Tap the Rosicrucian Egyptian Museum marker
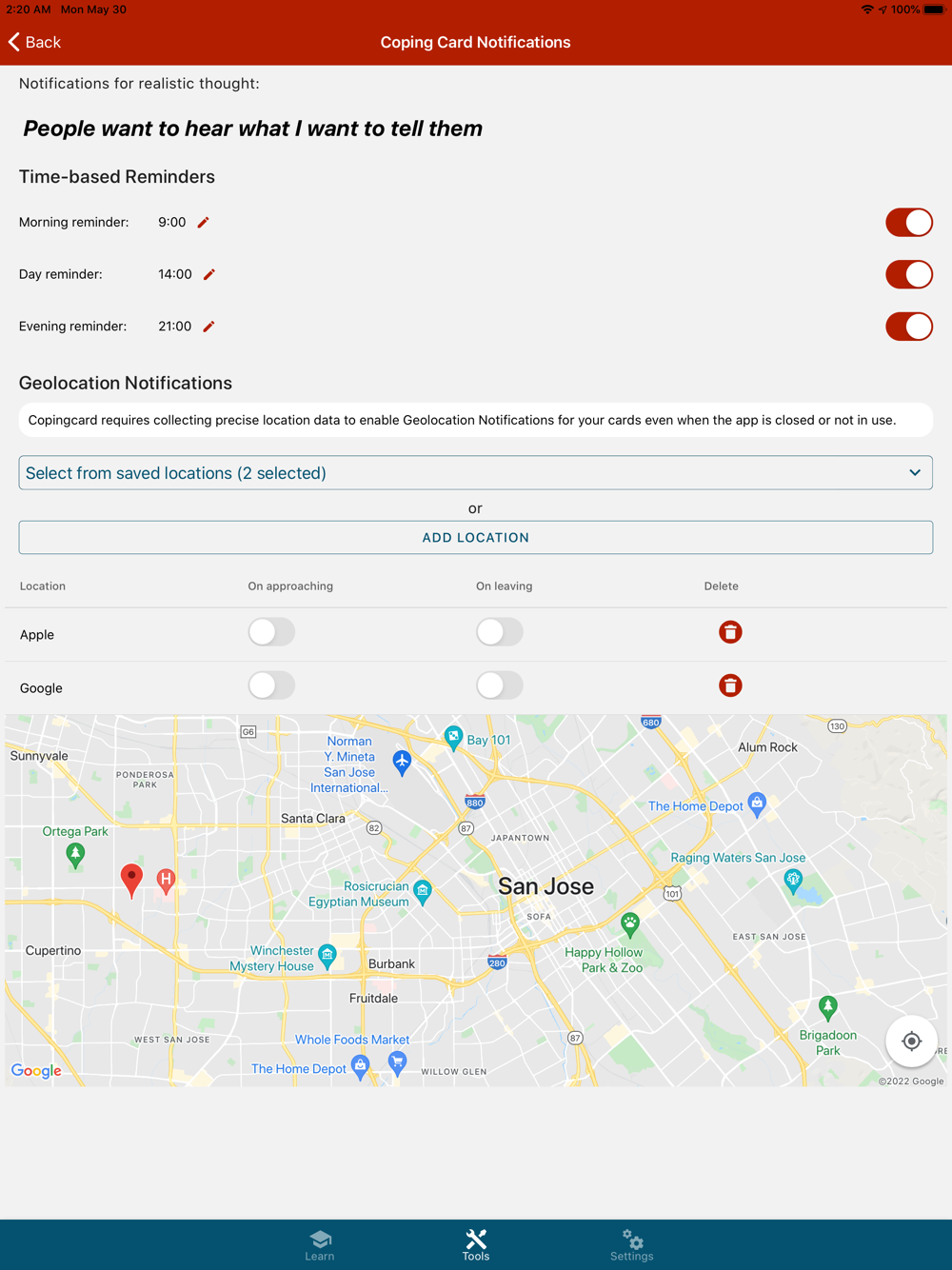The height and width of the screenshot is (1270, 952). tap(423, 892)
